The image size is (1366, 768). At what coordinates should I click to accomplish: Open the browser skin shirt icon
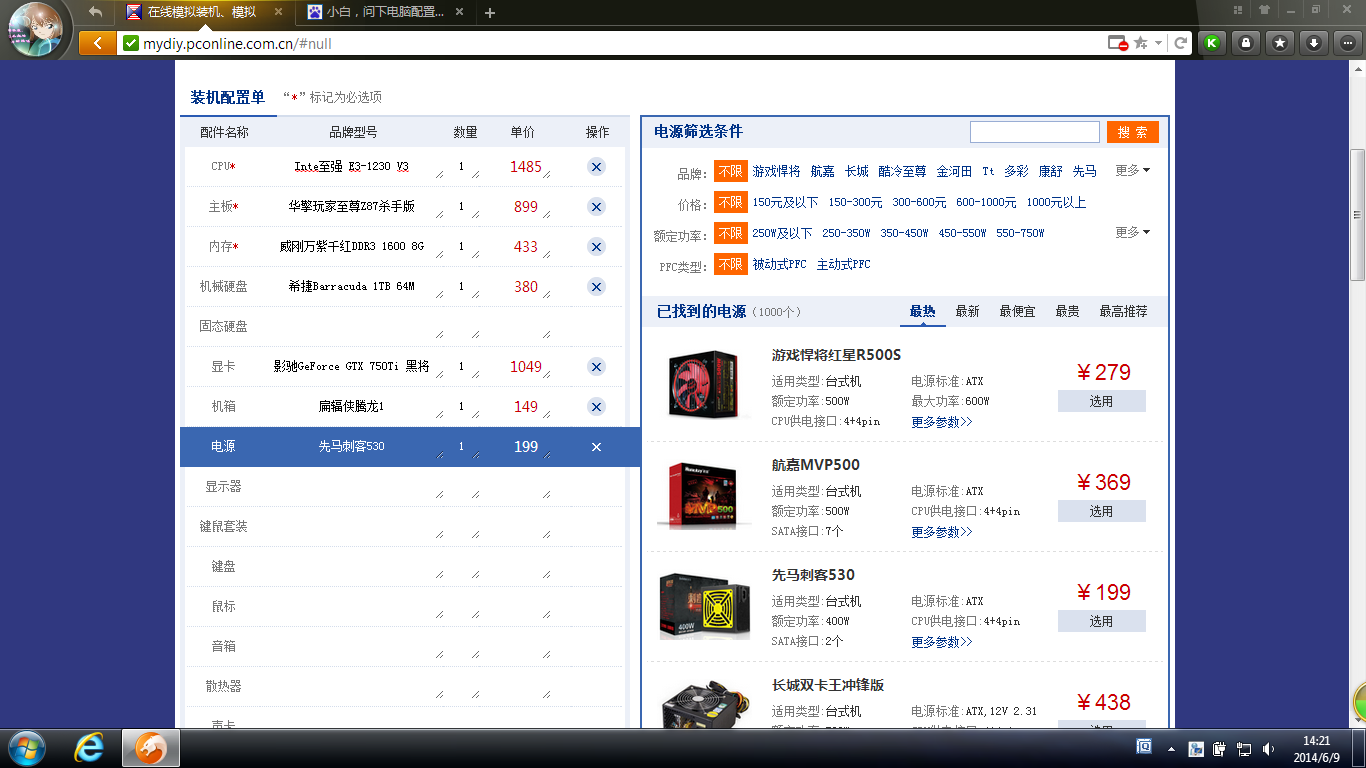click(1264, 9)
